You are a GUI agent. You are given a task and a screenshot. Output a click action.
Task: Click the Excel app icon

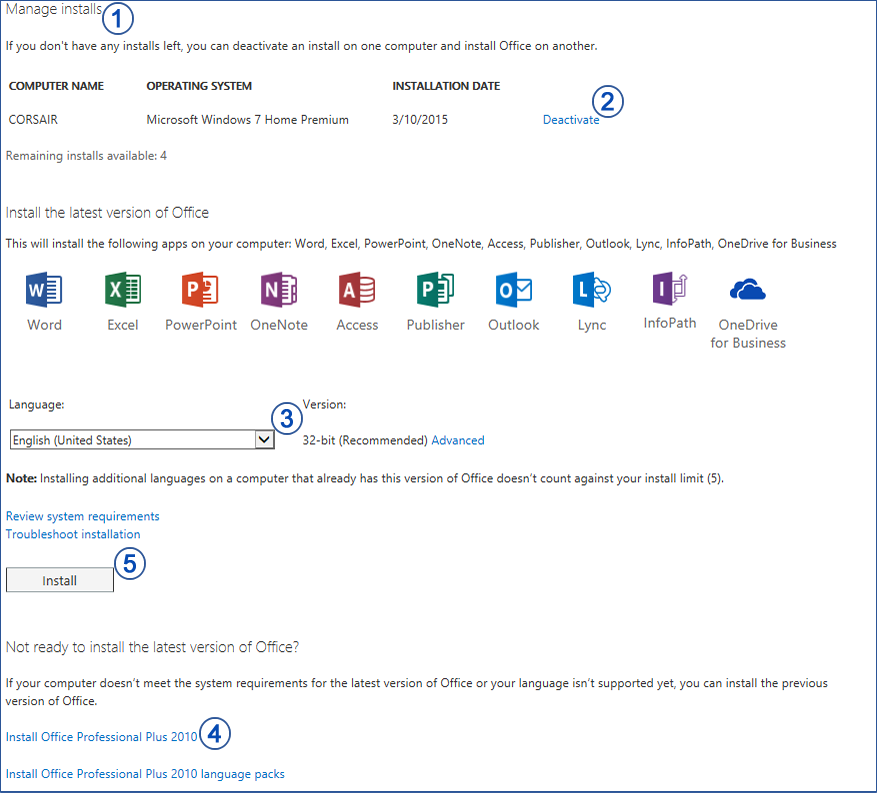tap(122, 290)
